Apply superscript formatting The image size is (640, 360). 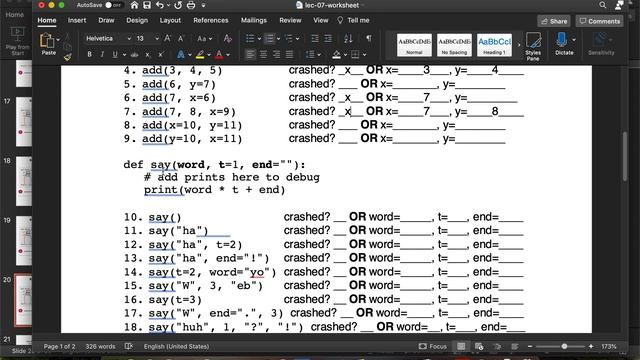point(160,55)
